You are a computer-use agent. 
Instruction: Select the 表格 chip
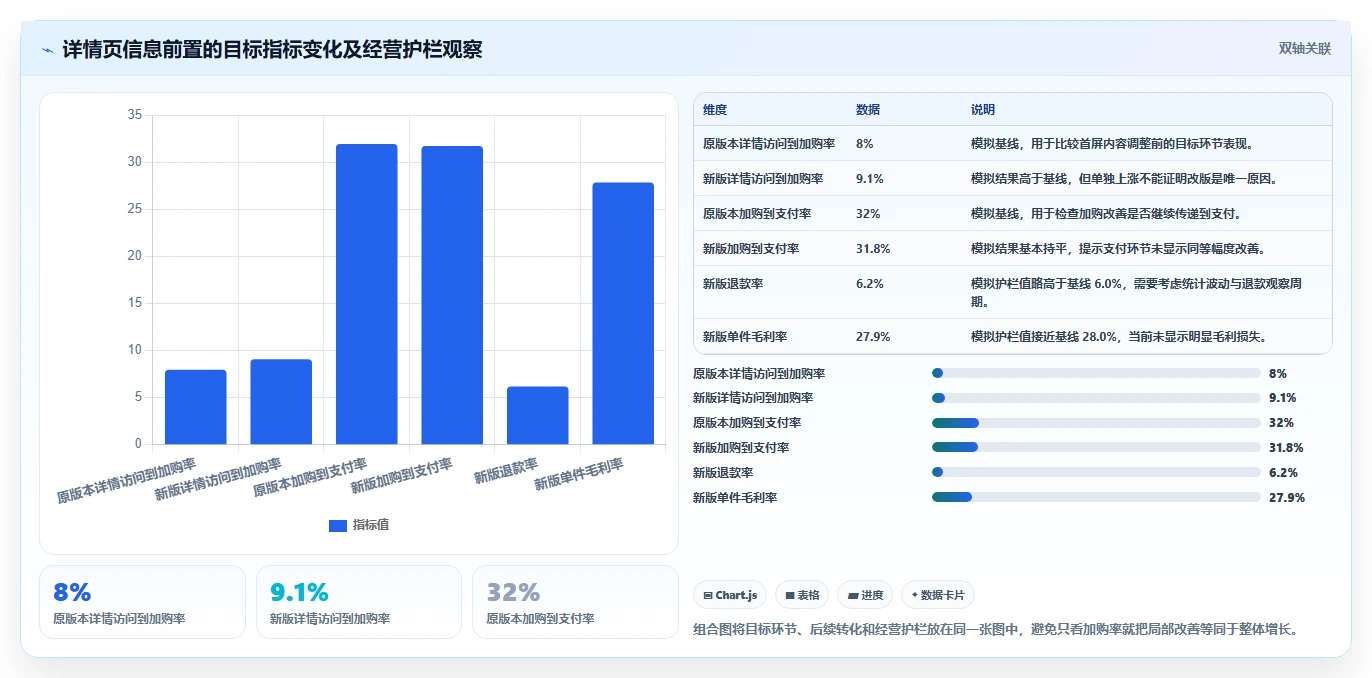point(802,595)
